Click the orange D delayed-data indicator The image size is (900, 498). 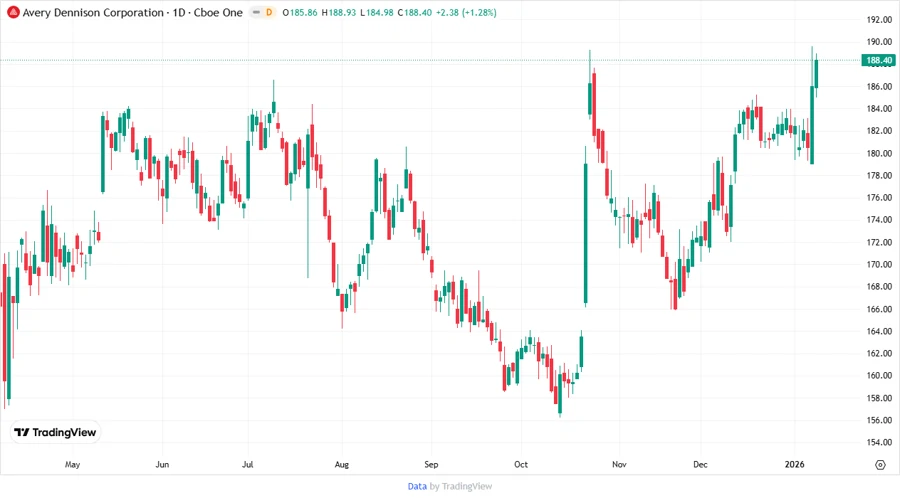pos(269,12)
